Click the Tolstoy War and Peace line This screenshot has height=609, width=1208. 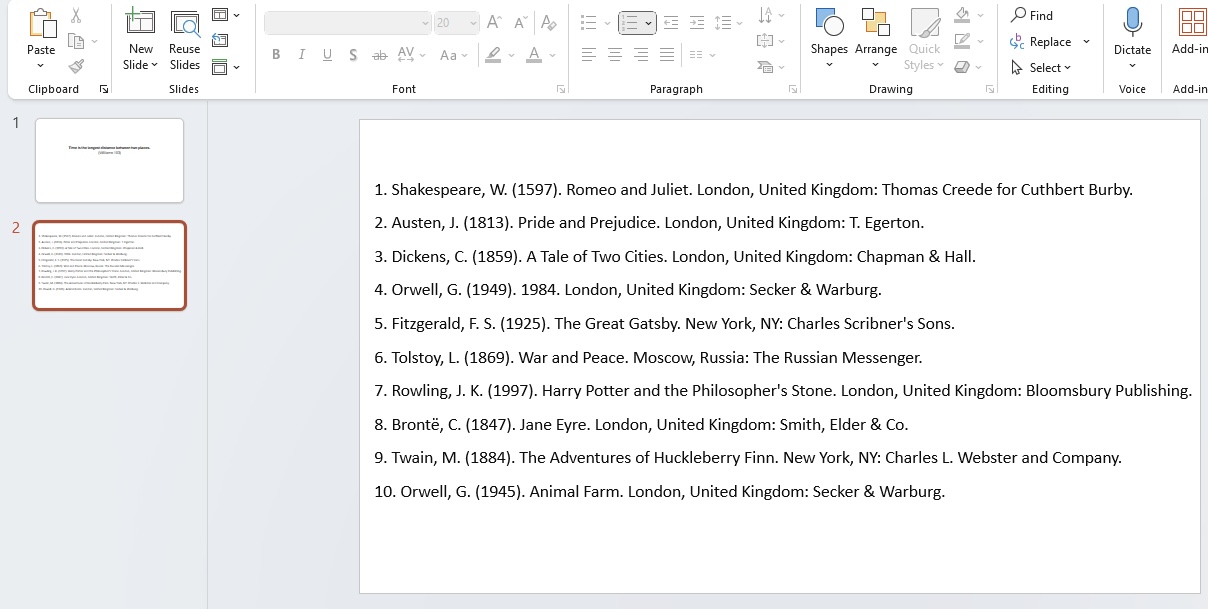(x=648, y=357)
